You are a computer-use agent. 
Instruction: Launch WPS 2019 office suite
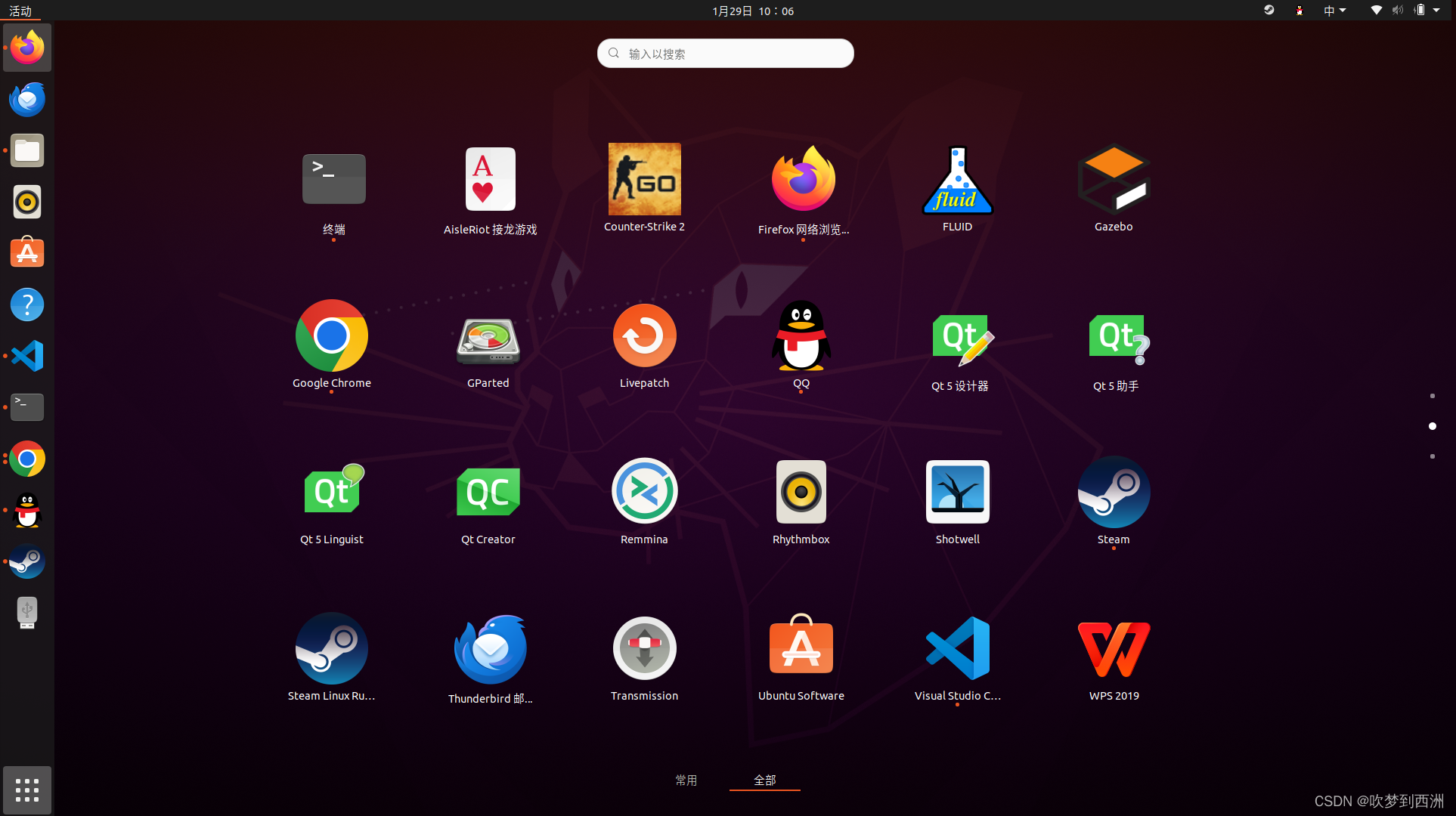click(1114, 649)
